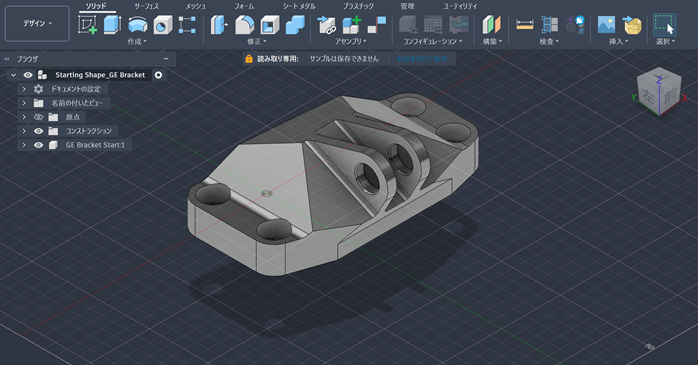Select the Create Sketch tool
698x365 pixels.
click(x=88, y=24)
